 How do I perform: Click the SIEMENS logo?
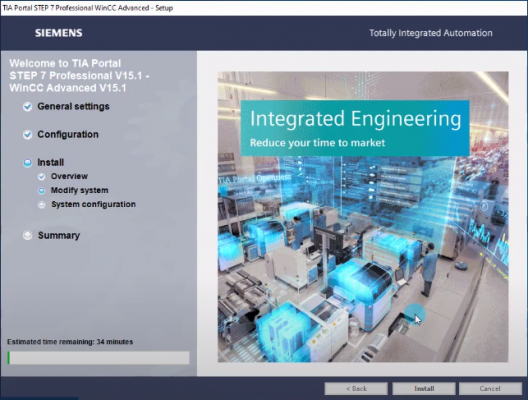point(59,33)
